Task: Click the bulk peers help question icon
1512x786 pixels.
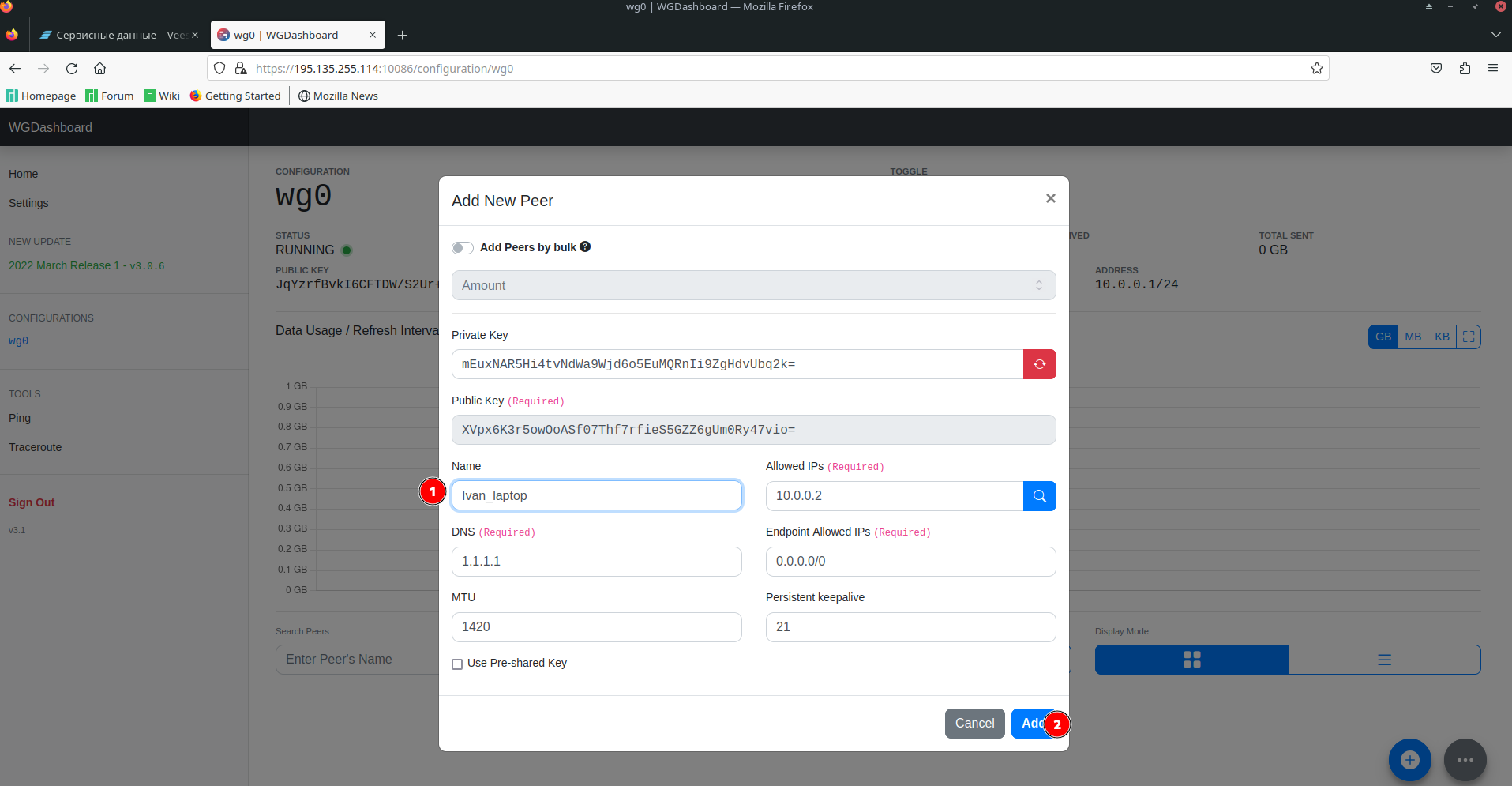Action: click(585, 246)
